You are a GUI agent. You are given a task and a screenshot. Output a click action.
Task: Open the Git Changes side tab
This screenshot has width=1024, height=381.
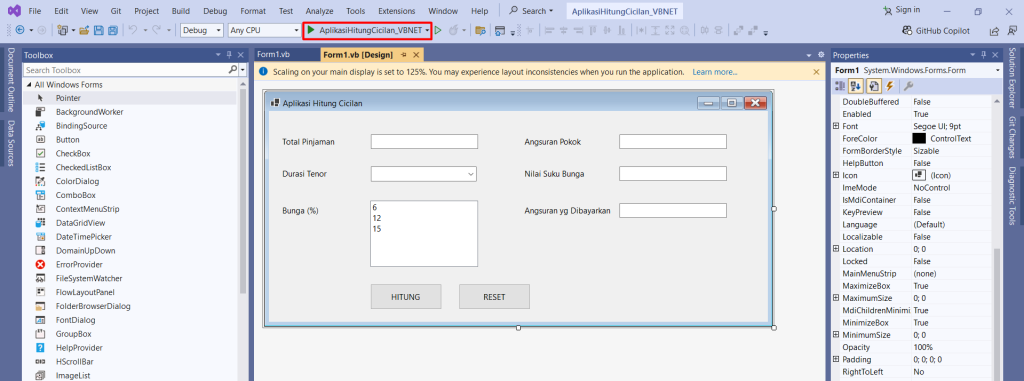coord(1012,137)
